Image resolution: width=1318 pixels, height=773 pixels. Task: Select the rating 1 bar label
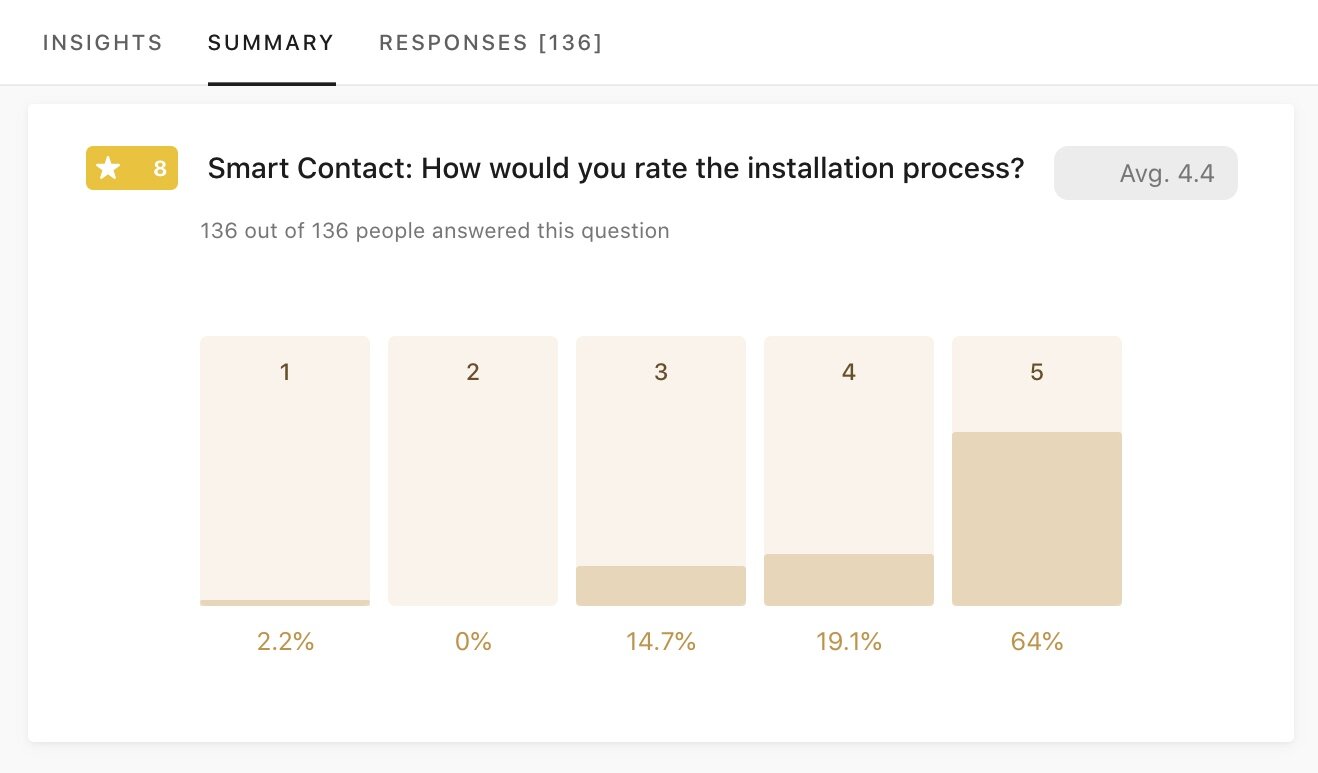285,372
